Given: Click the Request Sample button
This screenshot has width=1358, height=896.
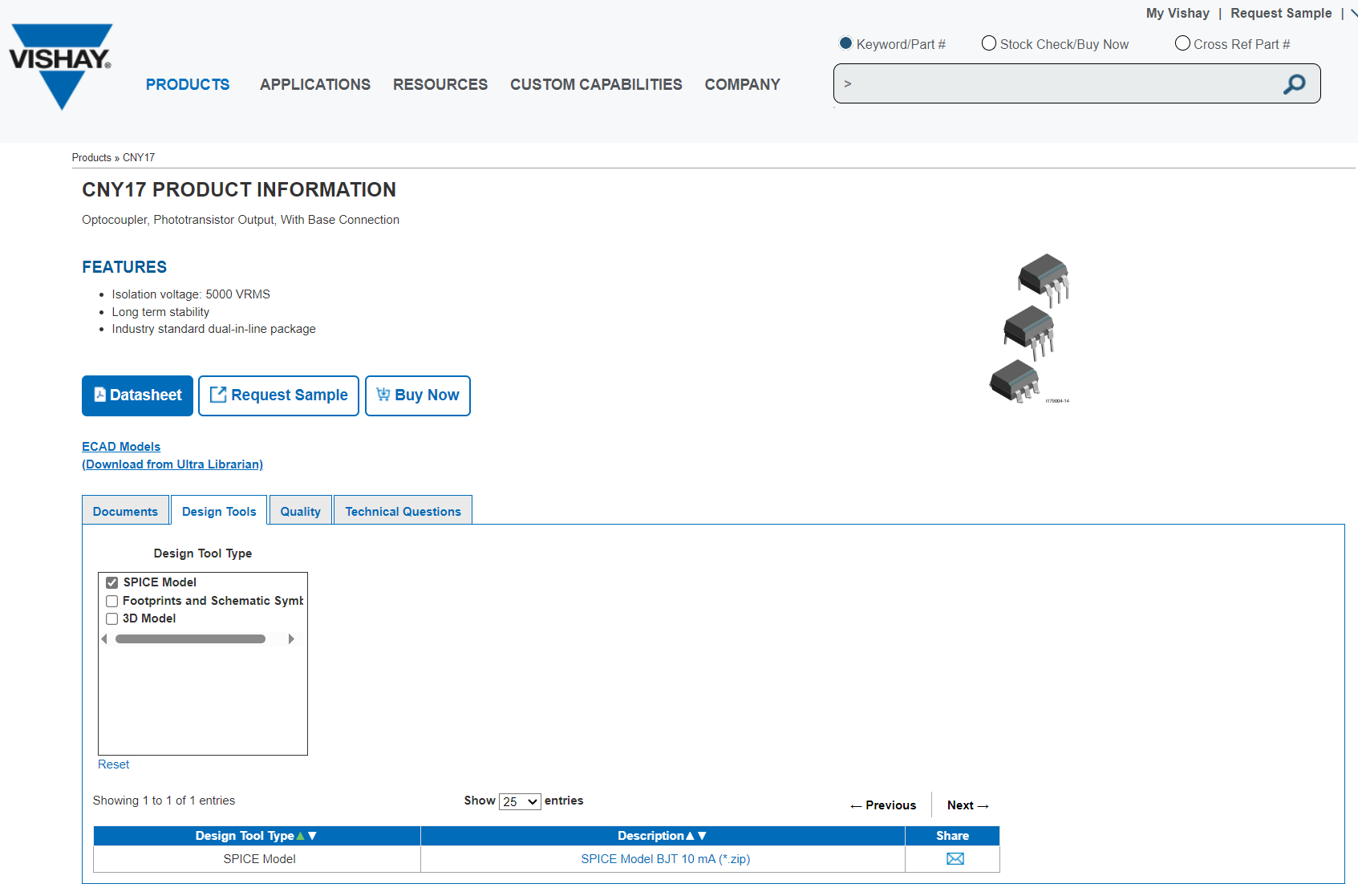Looking at the screenshot, I should point(278,395).
